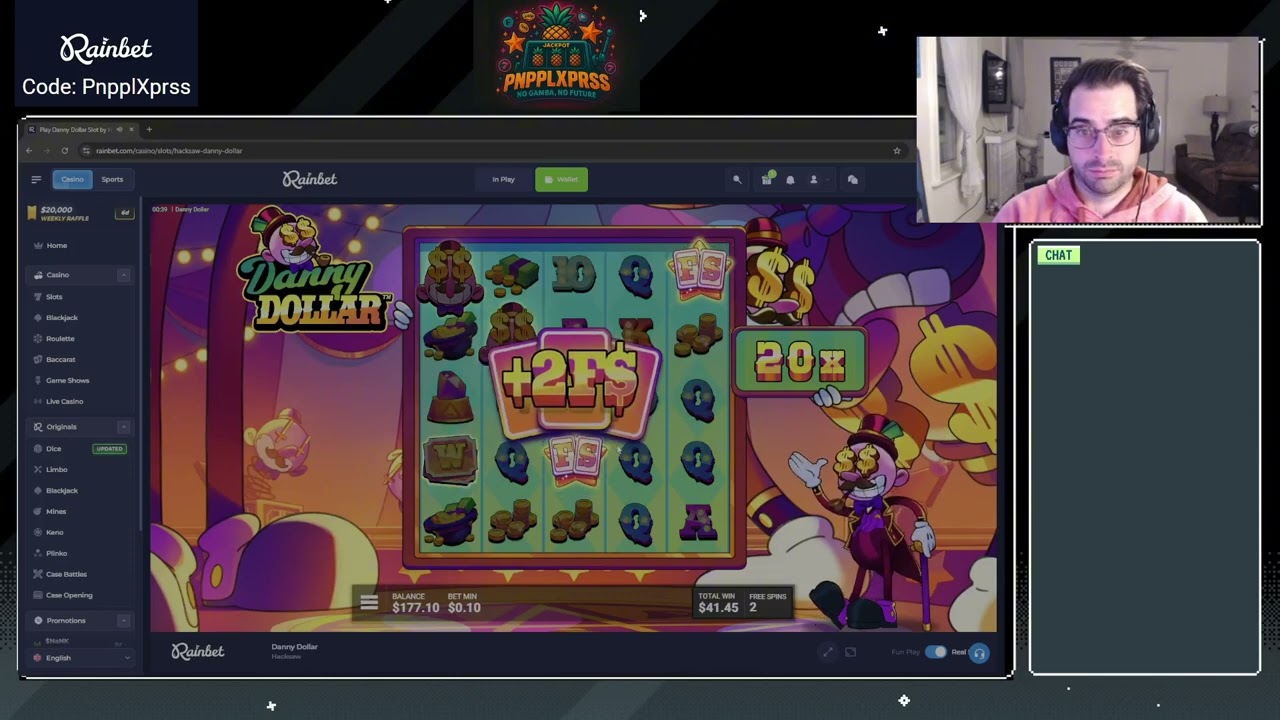Open the Keno original game
The height and width of the screenshot is (720, 1280).
[x=55, y=533]
